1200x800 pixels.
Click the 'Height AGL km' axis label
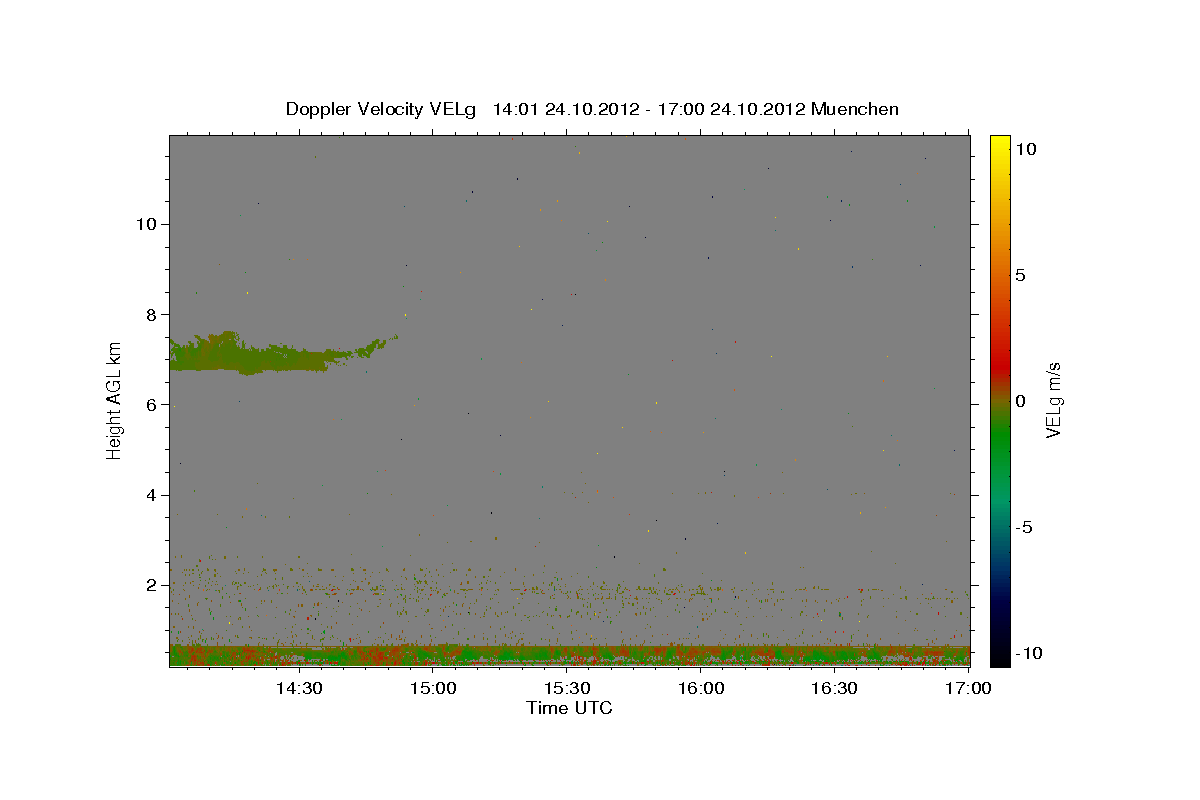tap(115, 400)
